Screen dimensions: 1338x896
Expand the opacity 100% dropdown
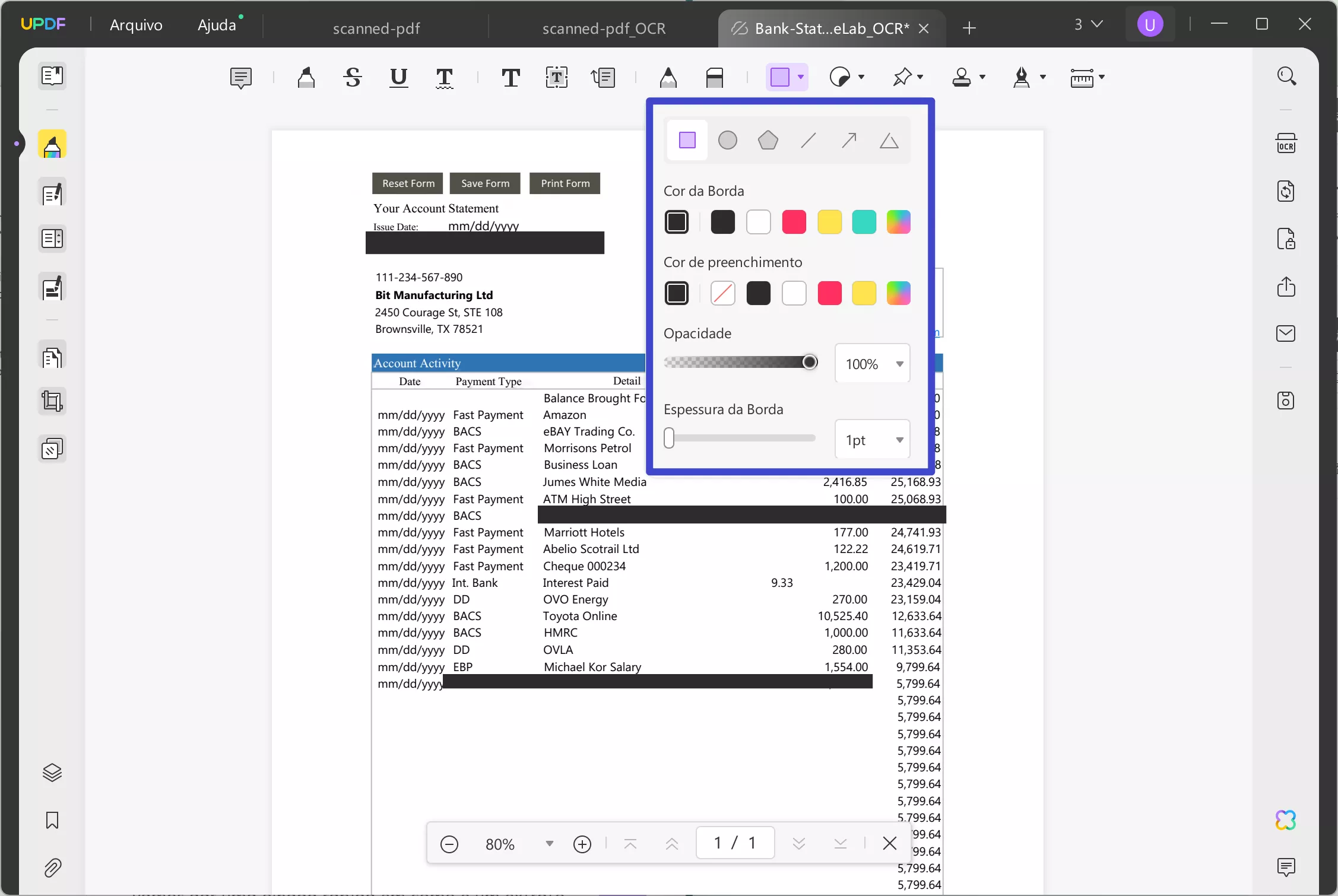pos(899,364)
